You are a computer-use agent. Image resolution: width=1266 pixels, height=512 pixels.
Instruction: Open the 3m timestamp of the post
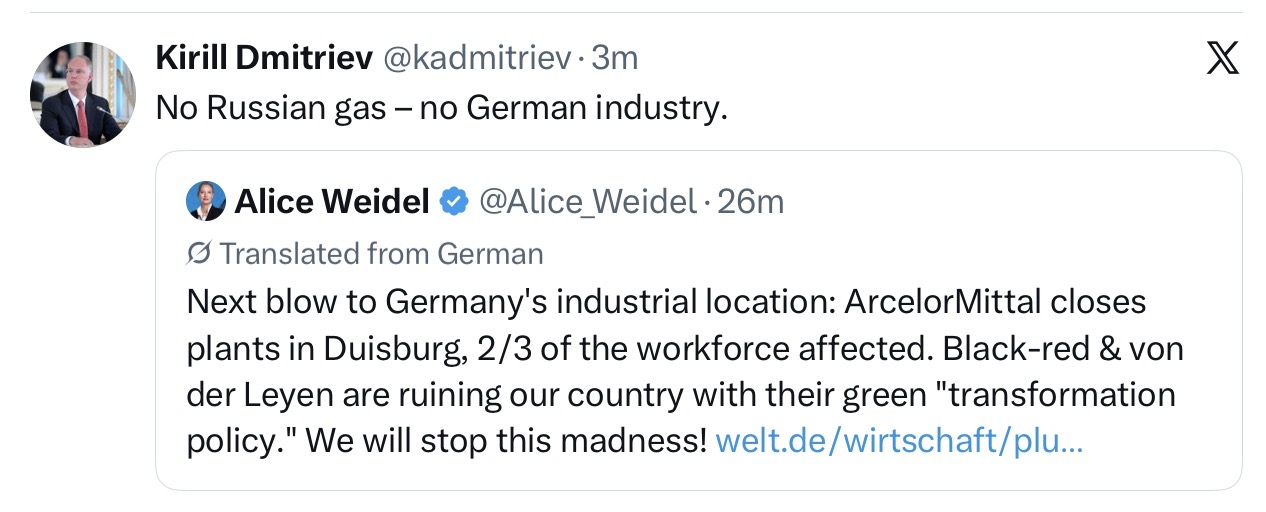point(615,59)
